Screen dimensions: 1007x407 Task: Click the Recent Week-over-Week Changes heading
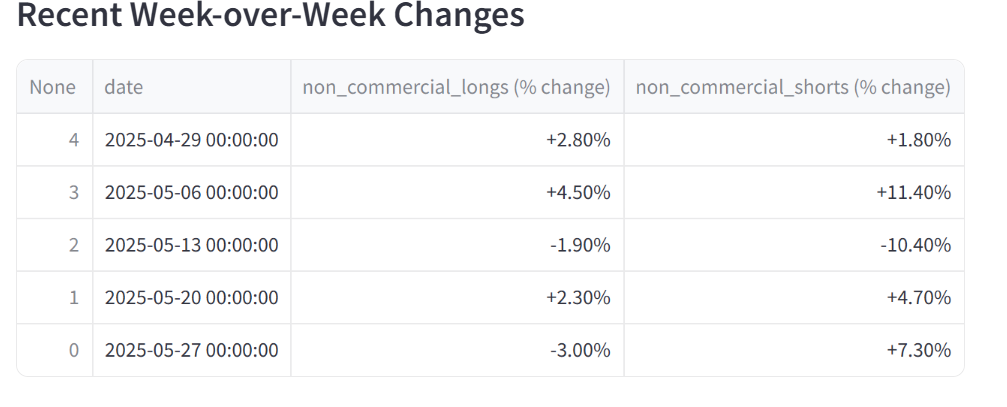pos(270,14)
